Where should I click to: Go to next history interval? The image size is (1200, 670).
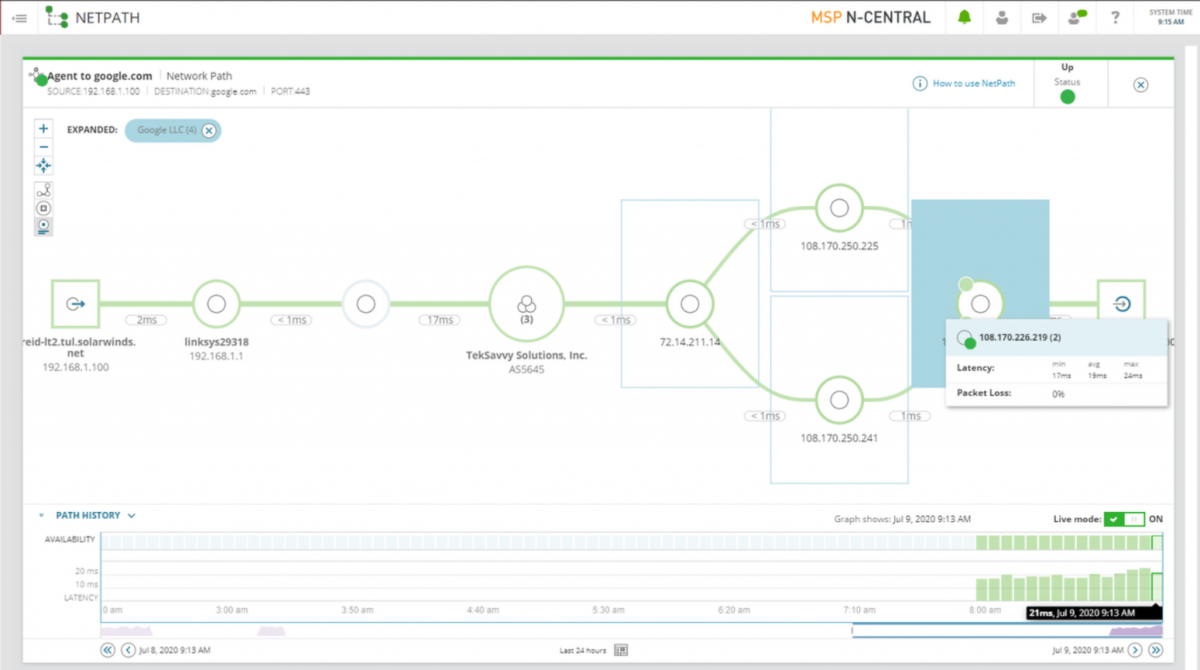(1135, 650)
